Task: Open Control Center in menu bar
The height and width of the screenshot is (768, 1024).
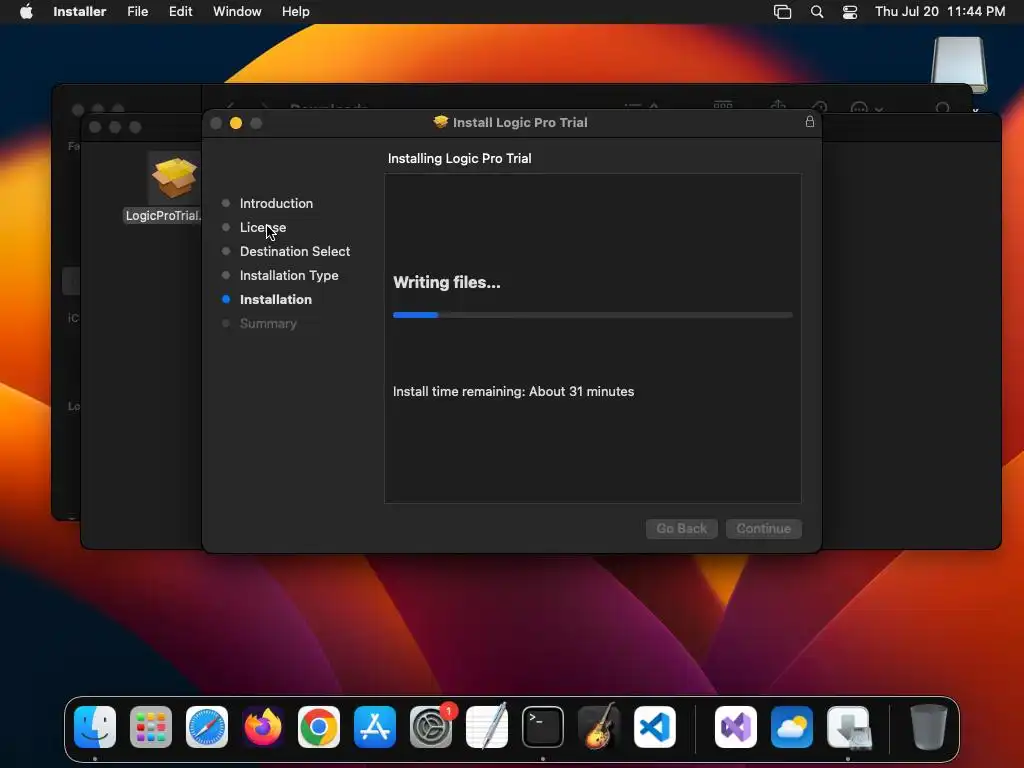Action: (x=850, y=12)
